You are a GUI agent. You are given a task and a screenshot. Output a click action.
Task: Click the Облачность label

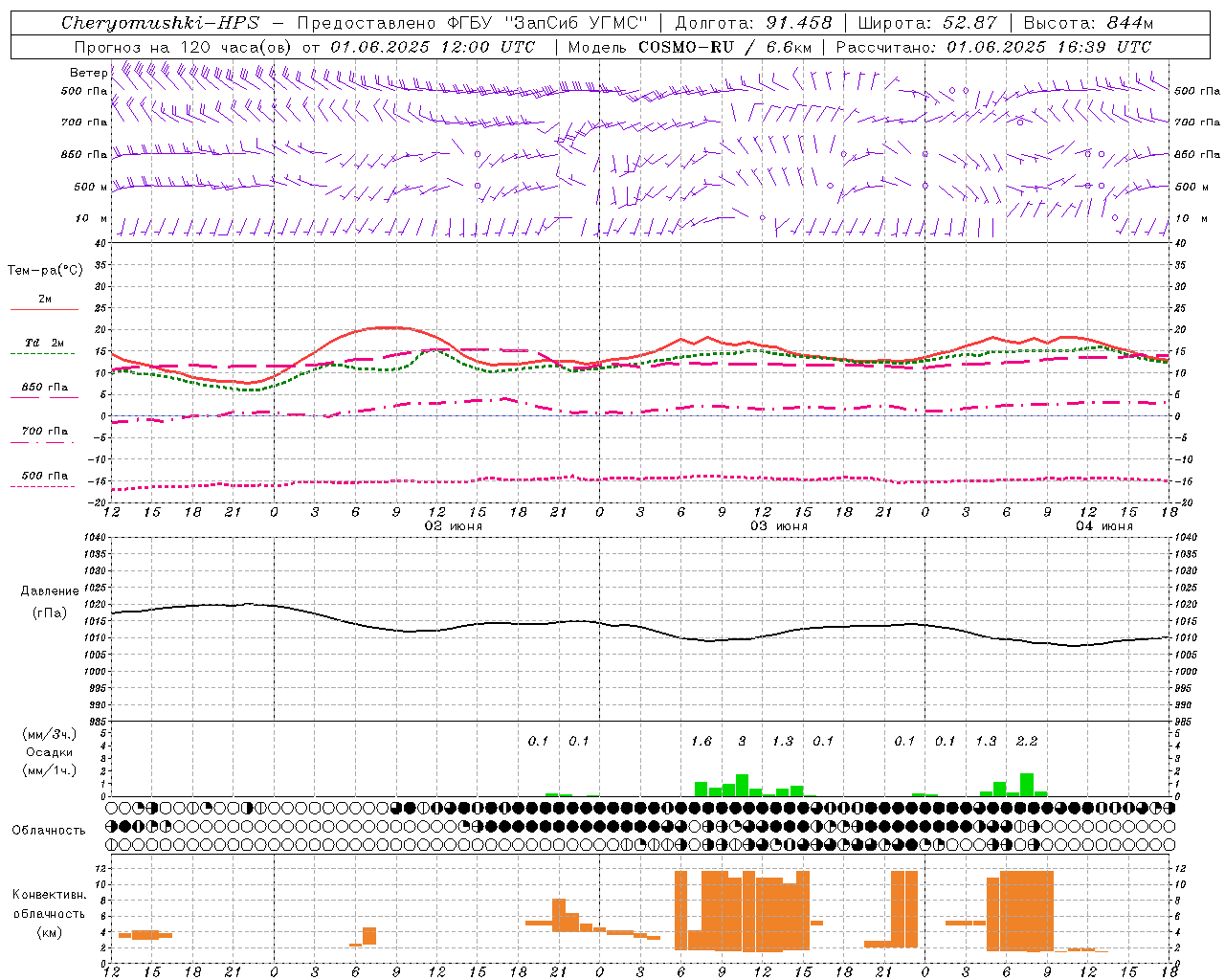[49, 831]
